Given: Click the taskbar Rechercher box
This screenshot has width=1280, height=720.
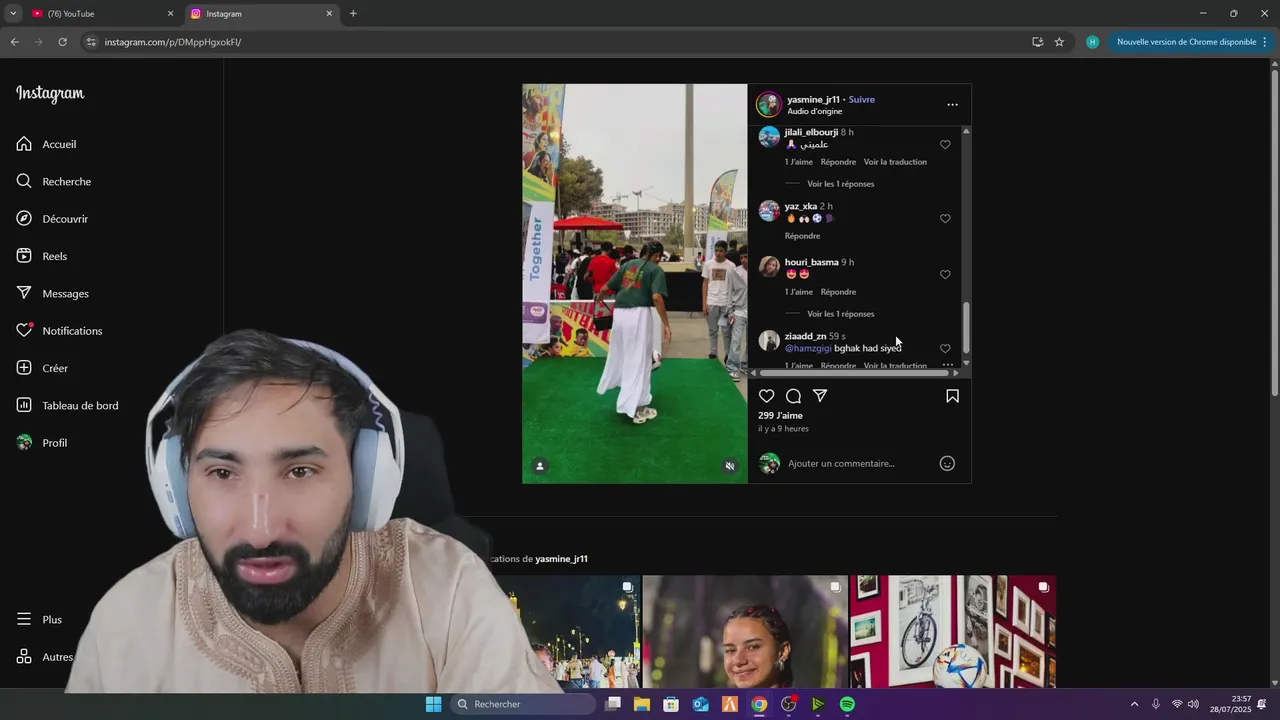Looking at the screenshot, I should coord(523,704).
